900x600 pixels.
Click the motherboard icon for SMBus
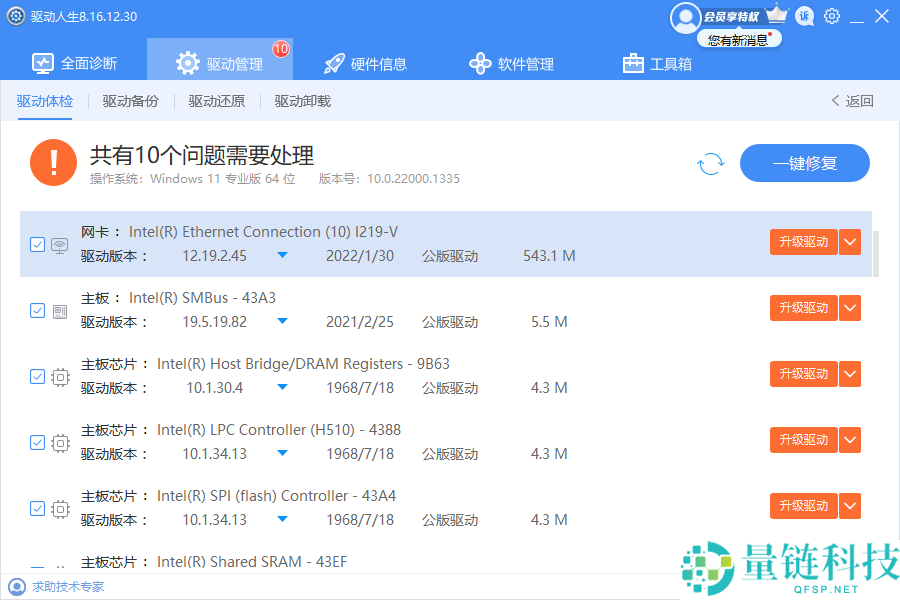(x=60, y=311)
